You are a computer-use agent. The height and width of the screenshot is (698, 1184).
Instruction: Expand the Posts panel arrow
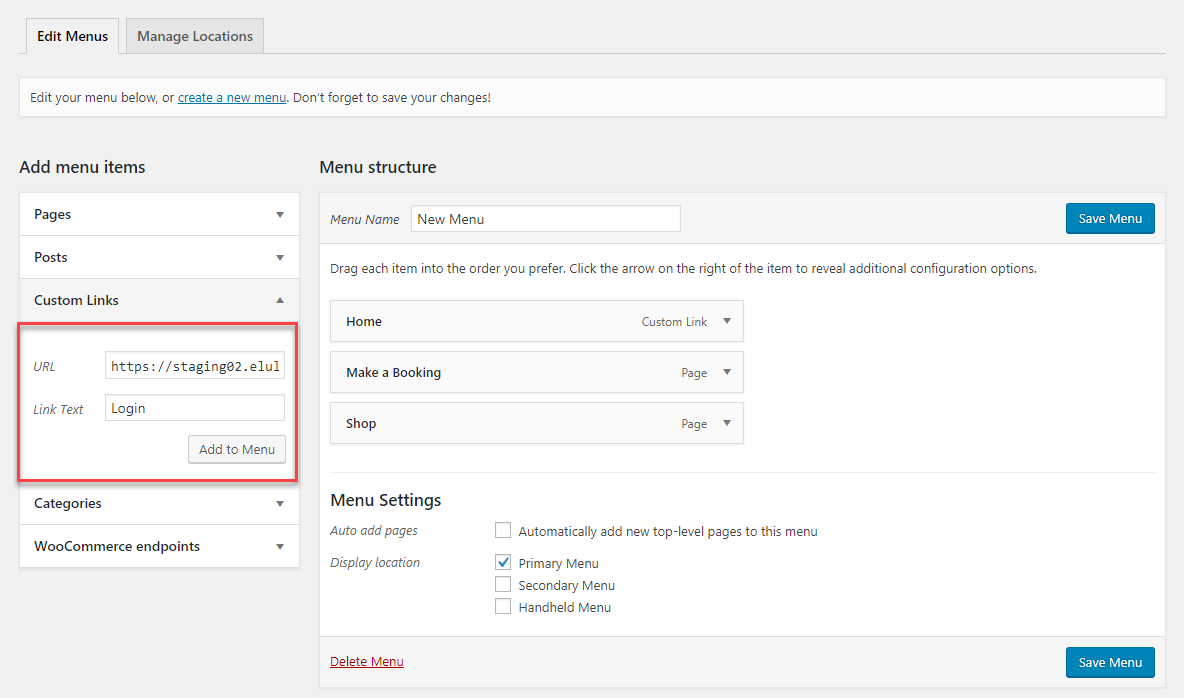point(280,258)
